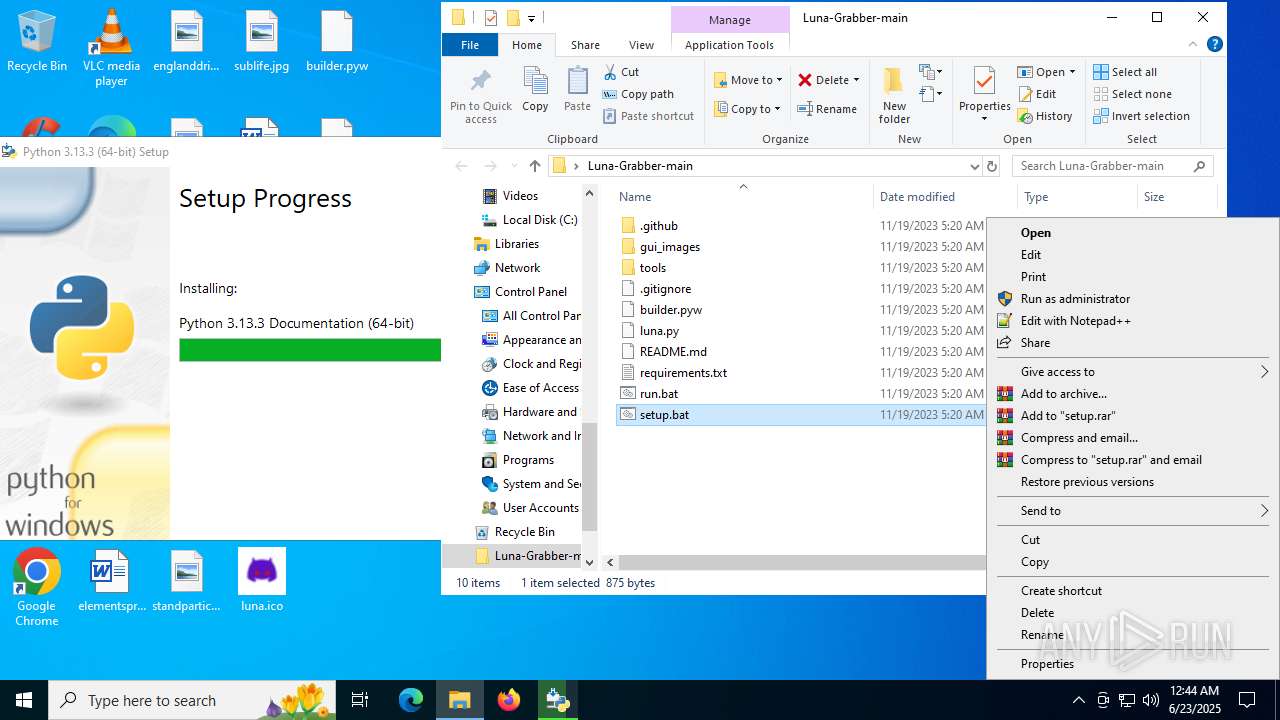The height and width of the screenshot is (720, 1280).
Task: Open the Application Tools tab
Action: (729, 45)
